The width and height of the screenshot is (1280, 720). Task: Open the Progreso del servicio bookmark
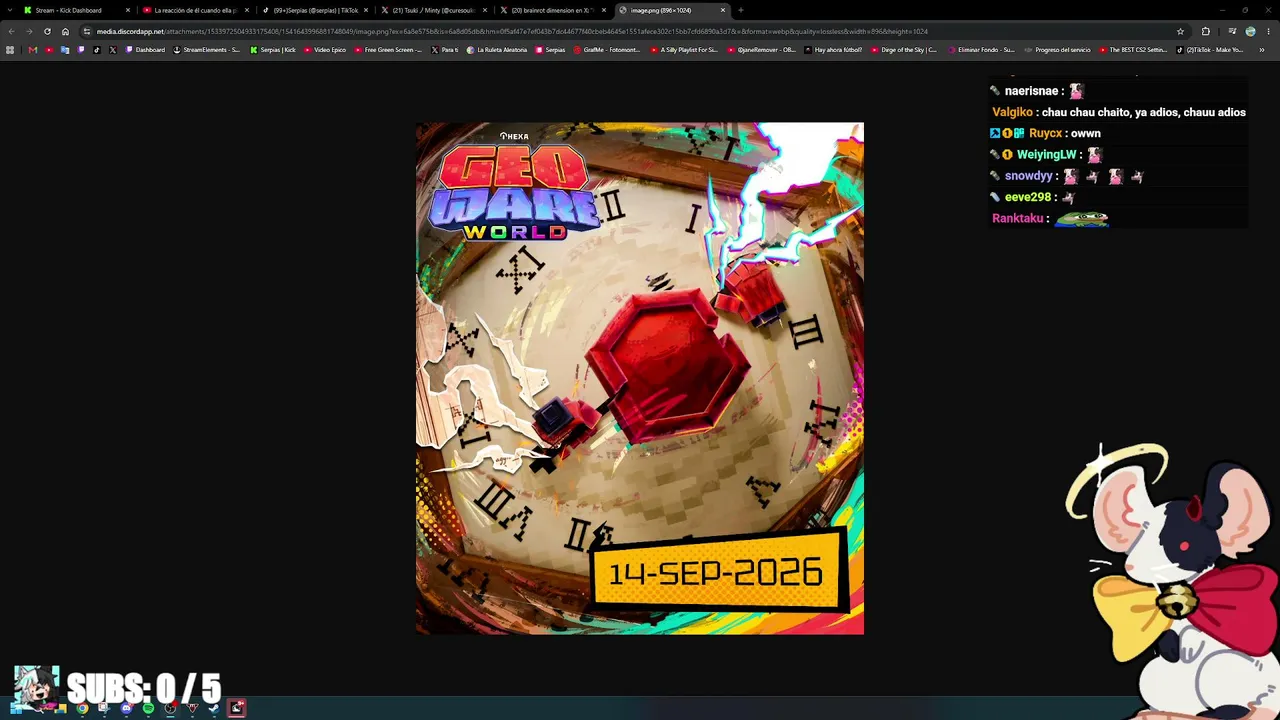coord(1057,50)
